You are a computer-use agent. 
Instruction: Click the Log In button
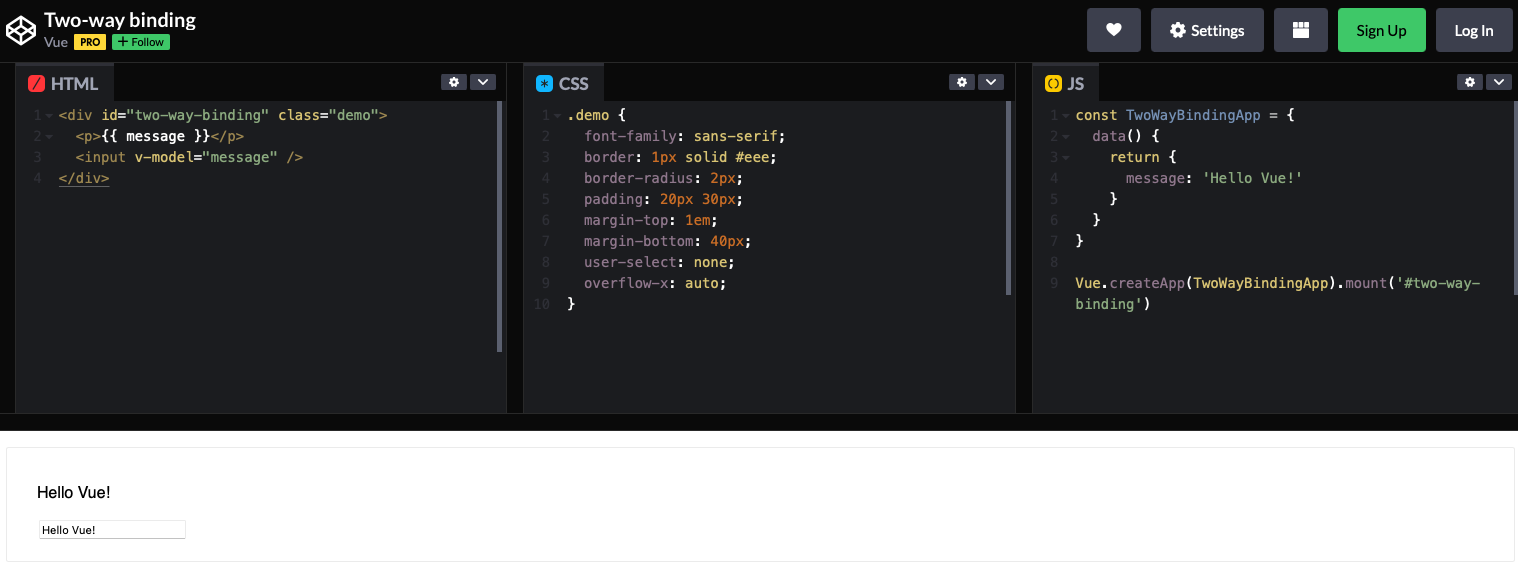(x=1474, y=30)
